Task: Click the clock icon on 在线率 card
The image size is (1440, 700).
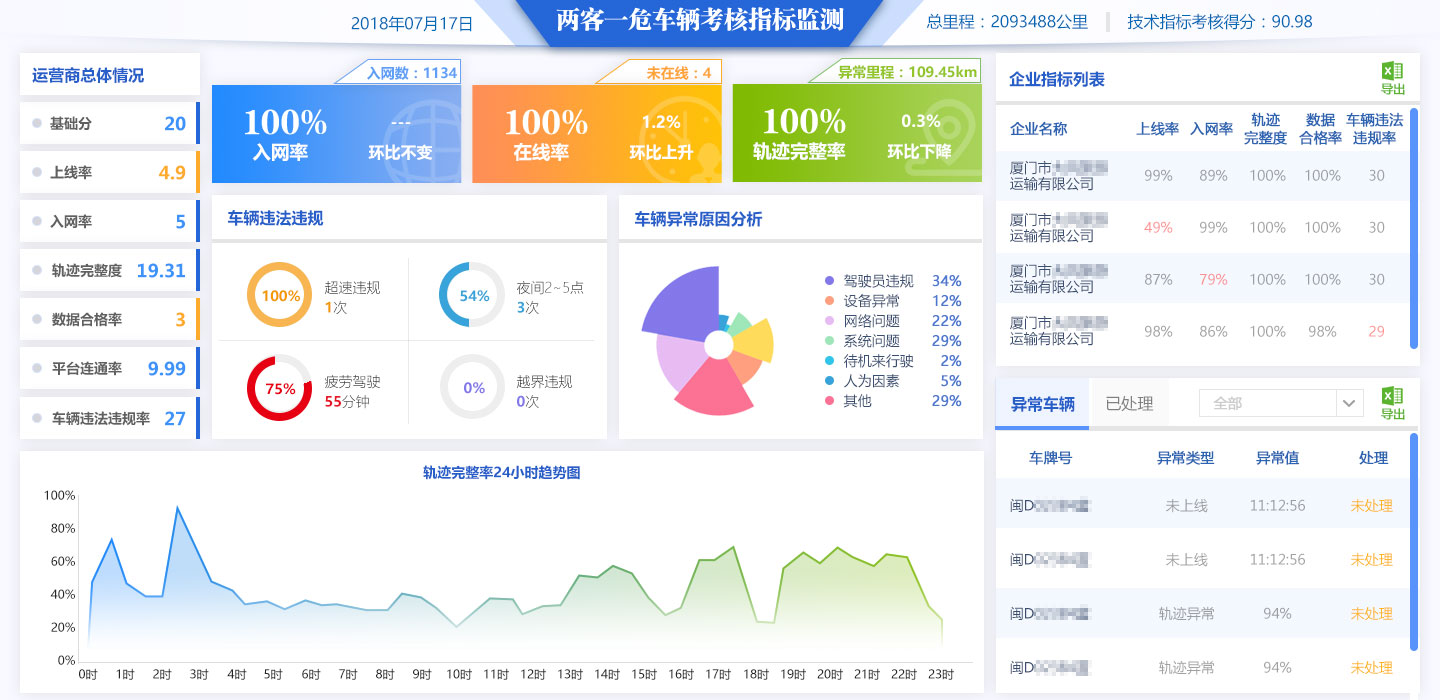Action: point(680,135)
